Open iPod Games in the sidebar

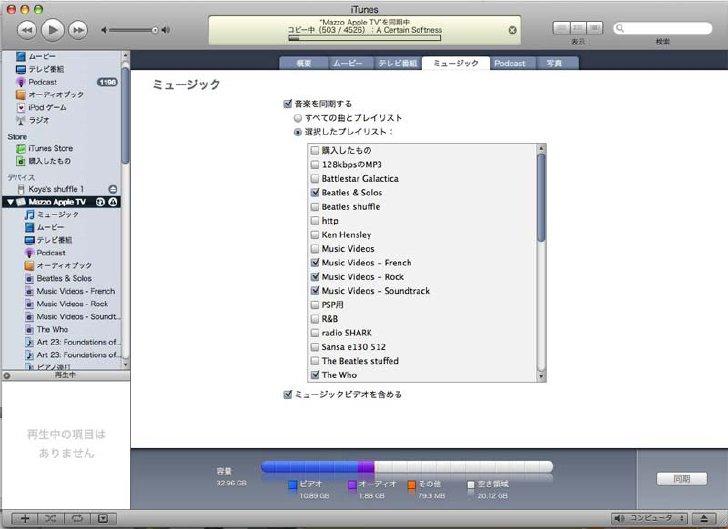(41, 108)
